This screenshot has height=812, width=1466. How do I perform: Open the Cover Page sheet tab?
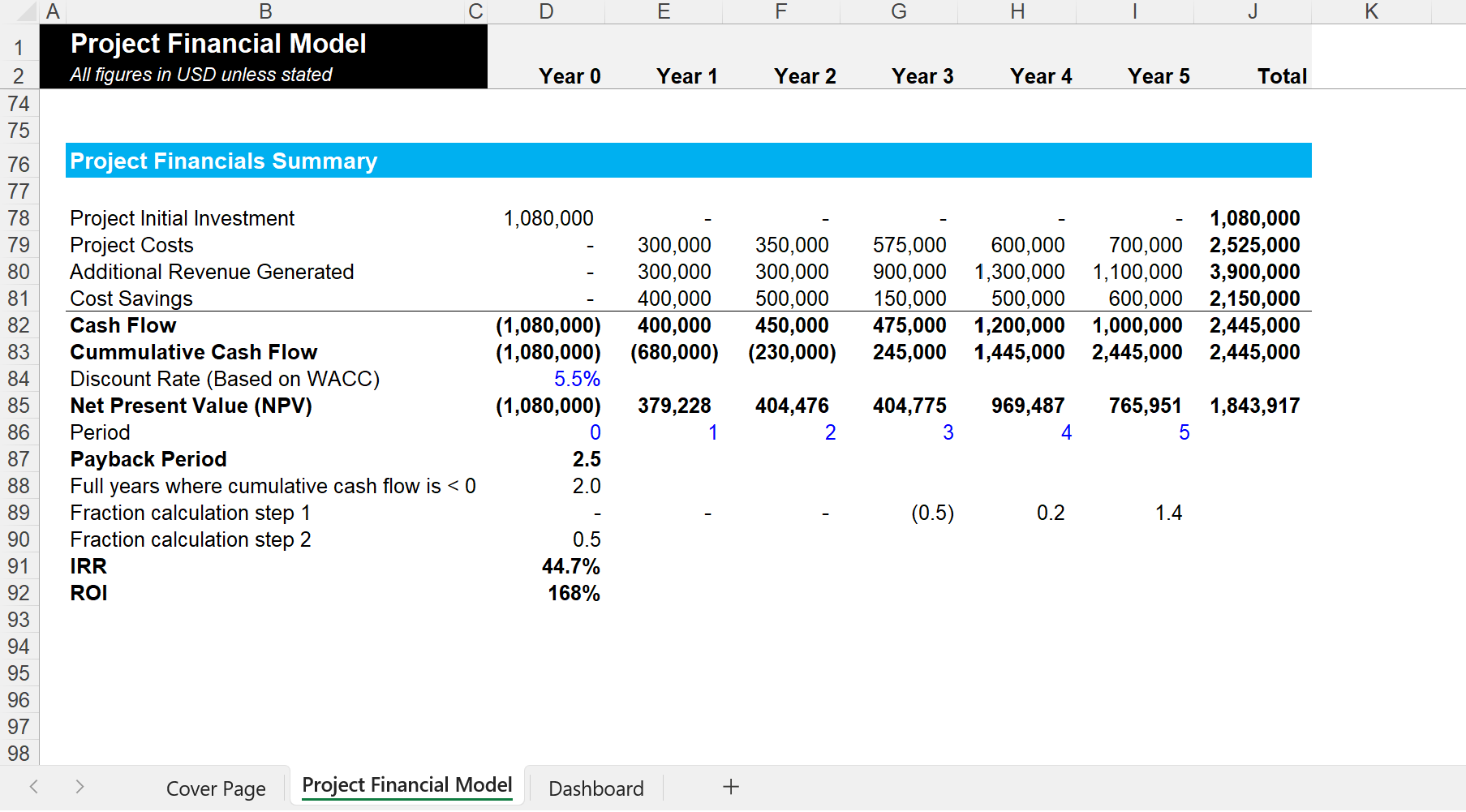[x=216, y=788]
